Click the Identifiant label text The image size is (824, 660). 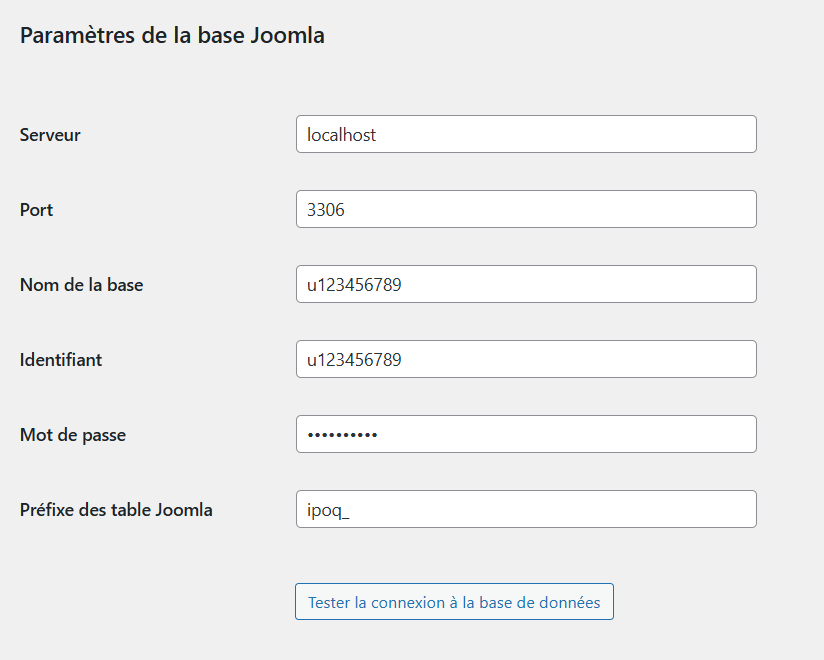(58, 359)
